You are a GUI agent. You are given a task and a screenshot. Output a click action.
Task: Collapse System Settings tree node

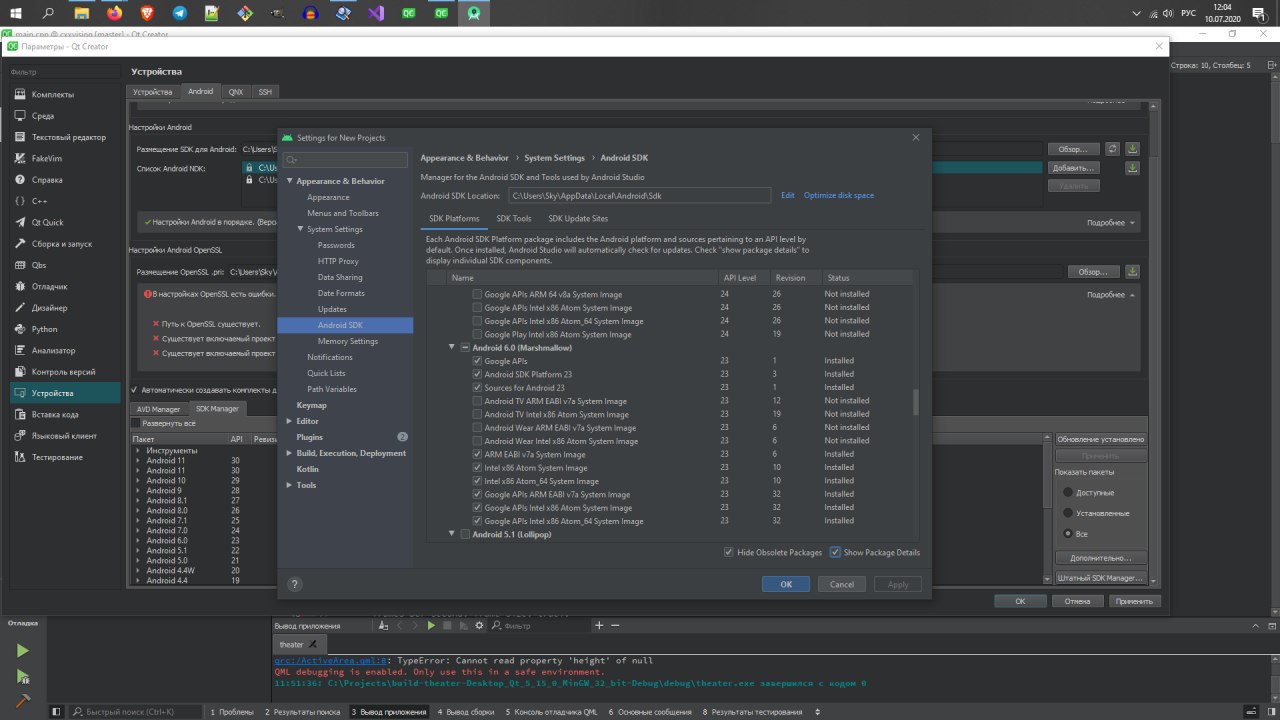301,229
